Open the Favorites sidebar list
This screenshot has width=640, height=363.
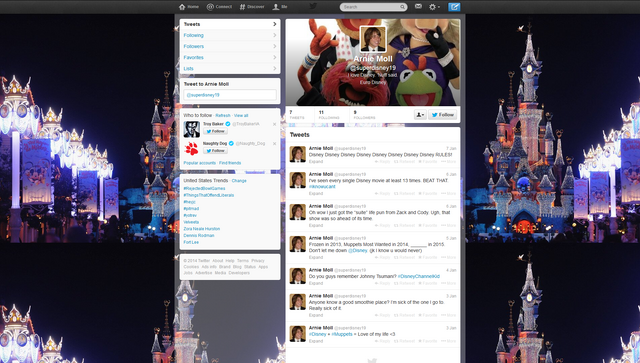pos(230,57)
